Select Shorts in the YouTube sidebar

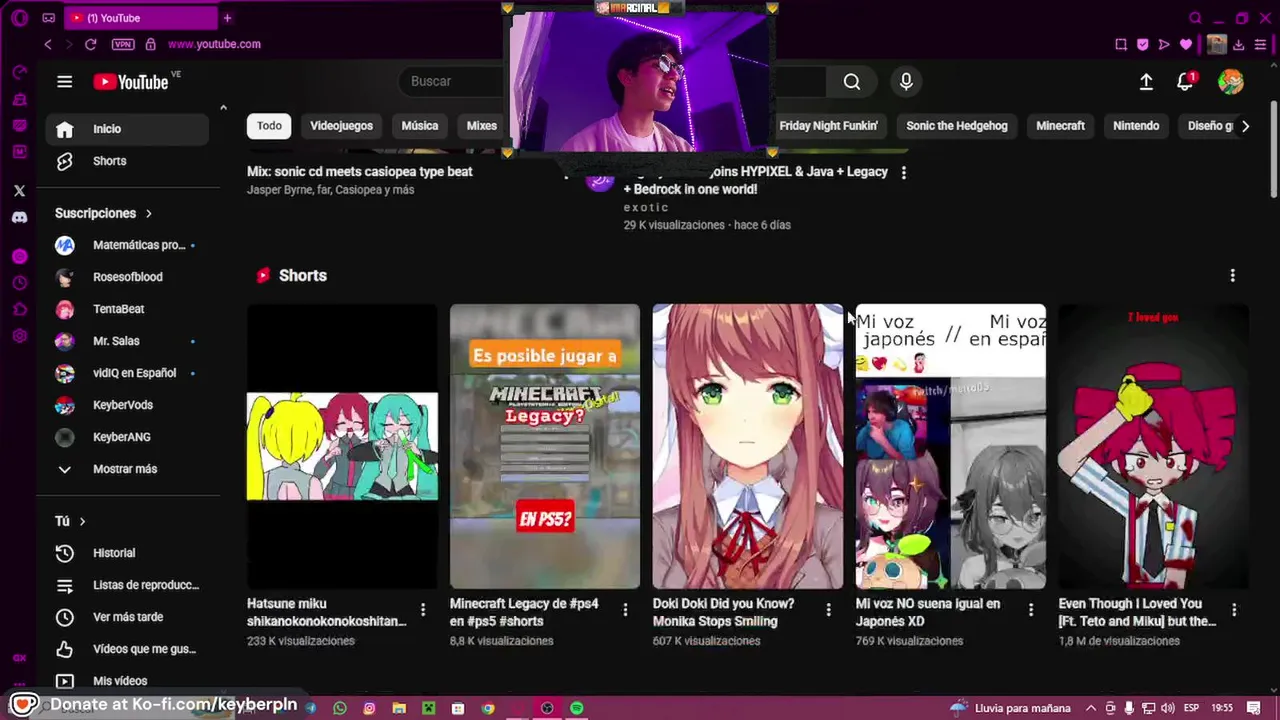tap(127, 161)
